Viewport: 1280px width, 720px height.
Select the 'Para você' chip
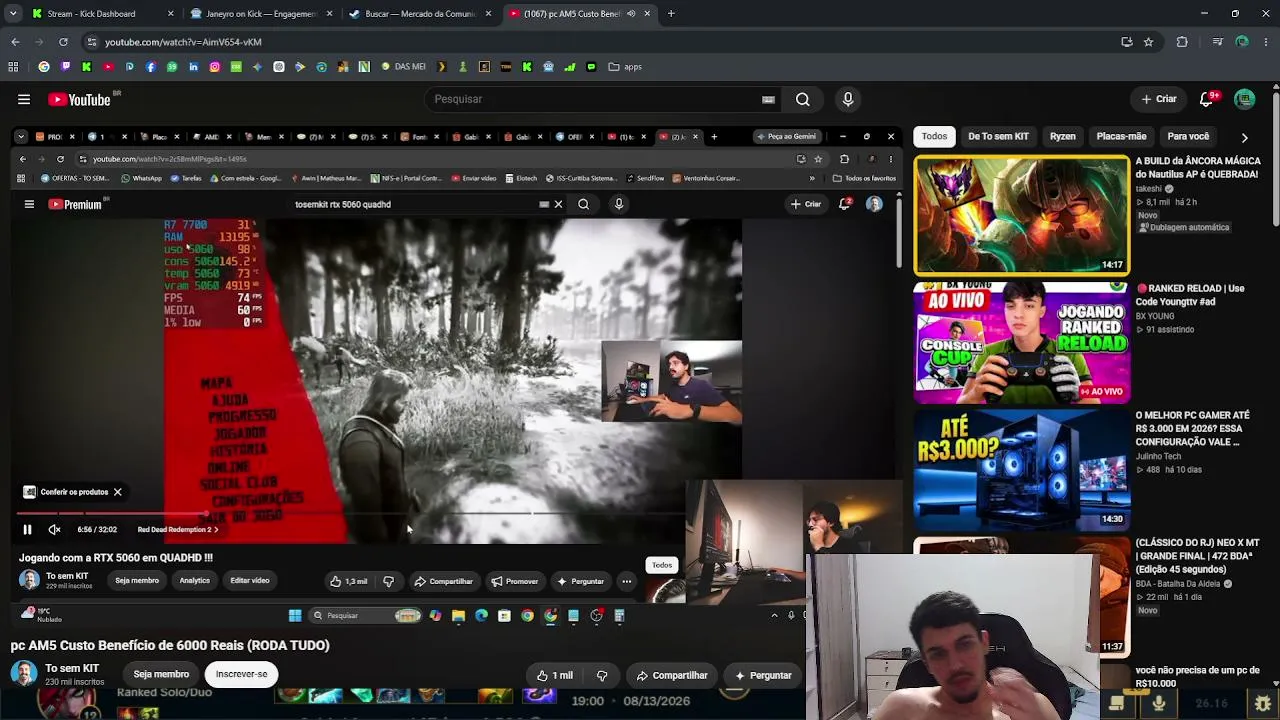[1188, 136]
